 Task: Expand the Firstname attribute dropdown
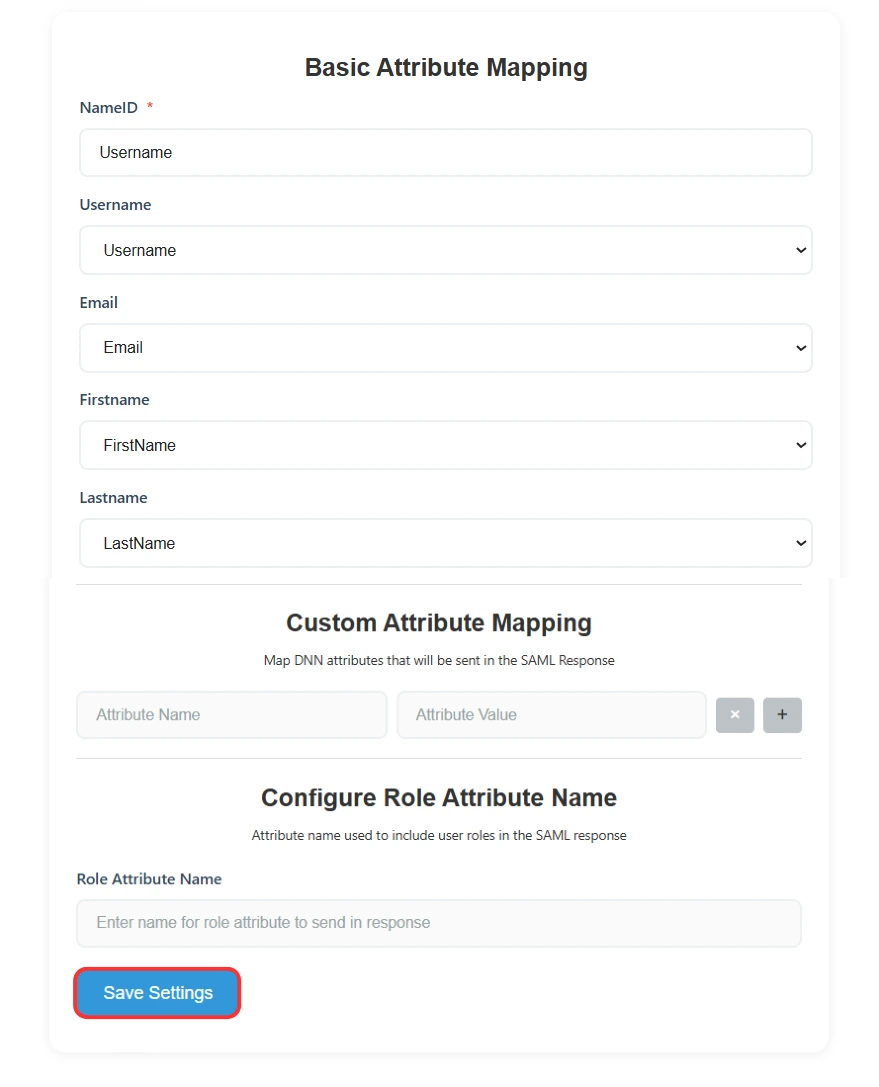pos(445,445)
